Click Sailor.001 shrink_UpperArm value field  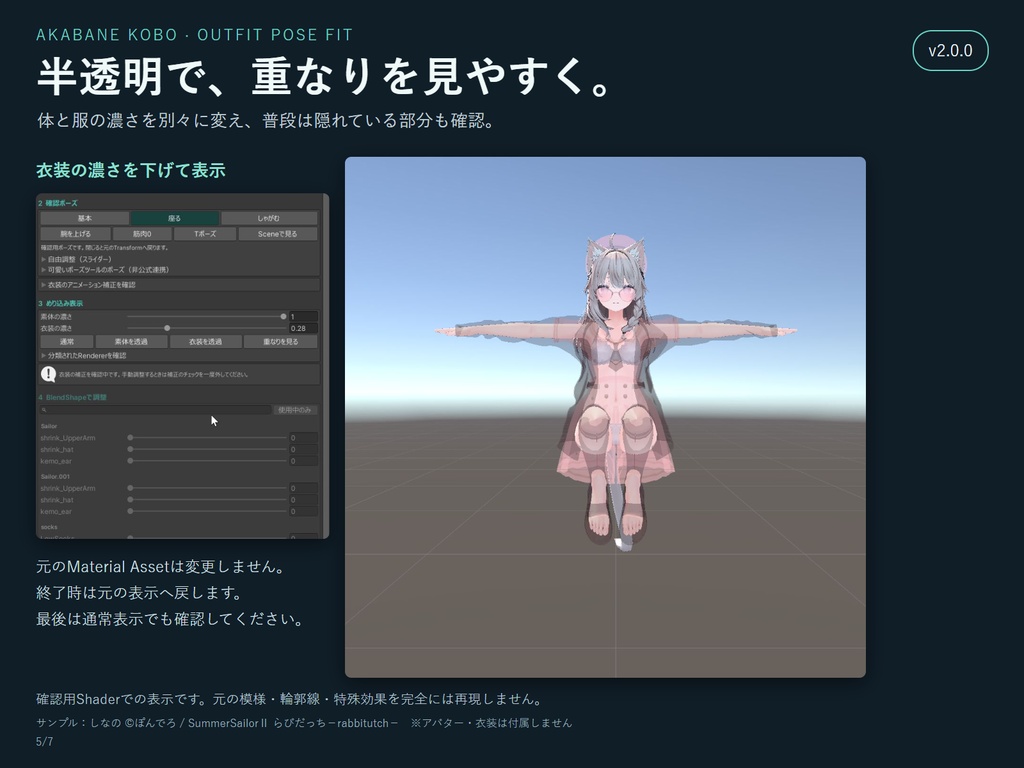click(x=303, y=488)
